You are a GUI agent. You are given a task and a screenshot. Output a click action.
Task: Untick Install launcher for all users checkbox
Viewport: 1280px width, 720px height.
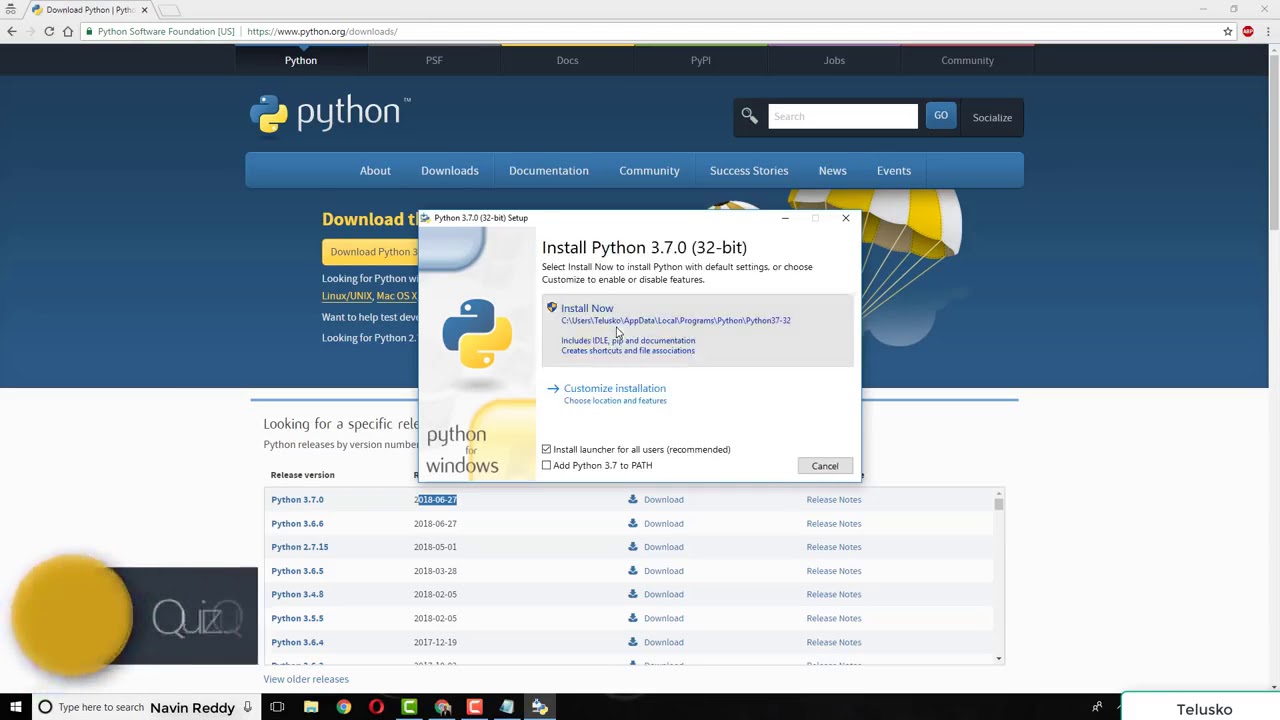tap(547, 449)
